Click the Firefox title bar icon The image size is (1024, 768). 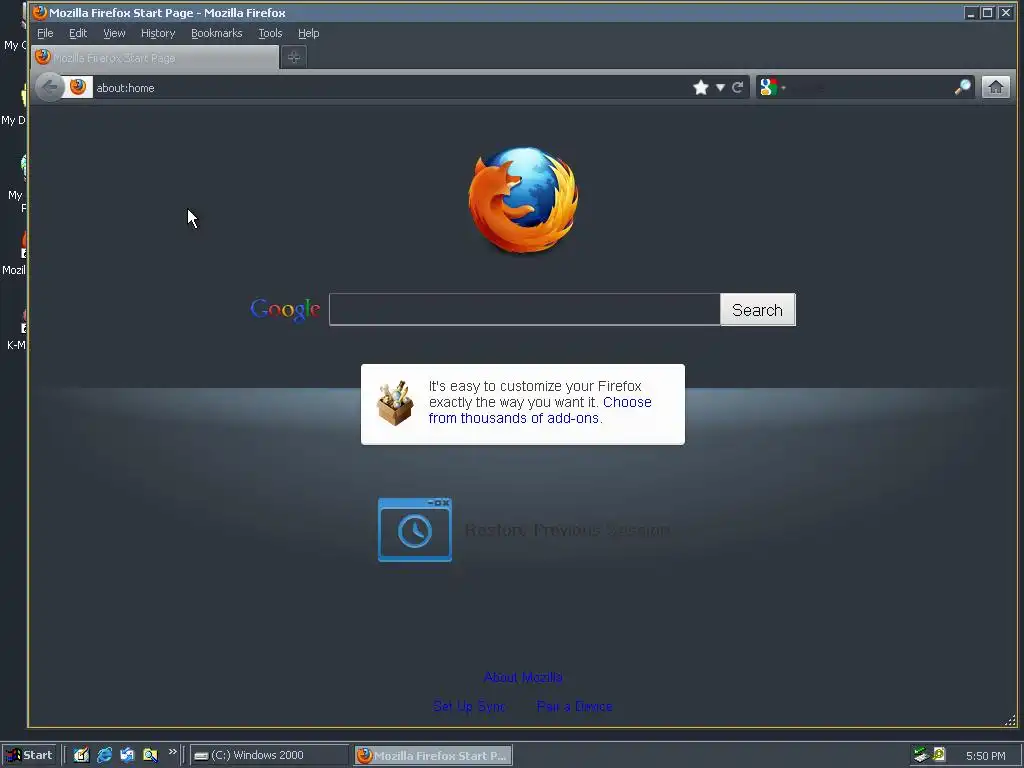click(x=40, y=12)
